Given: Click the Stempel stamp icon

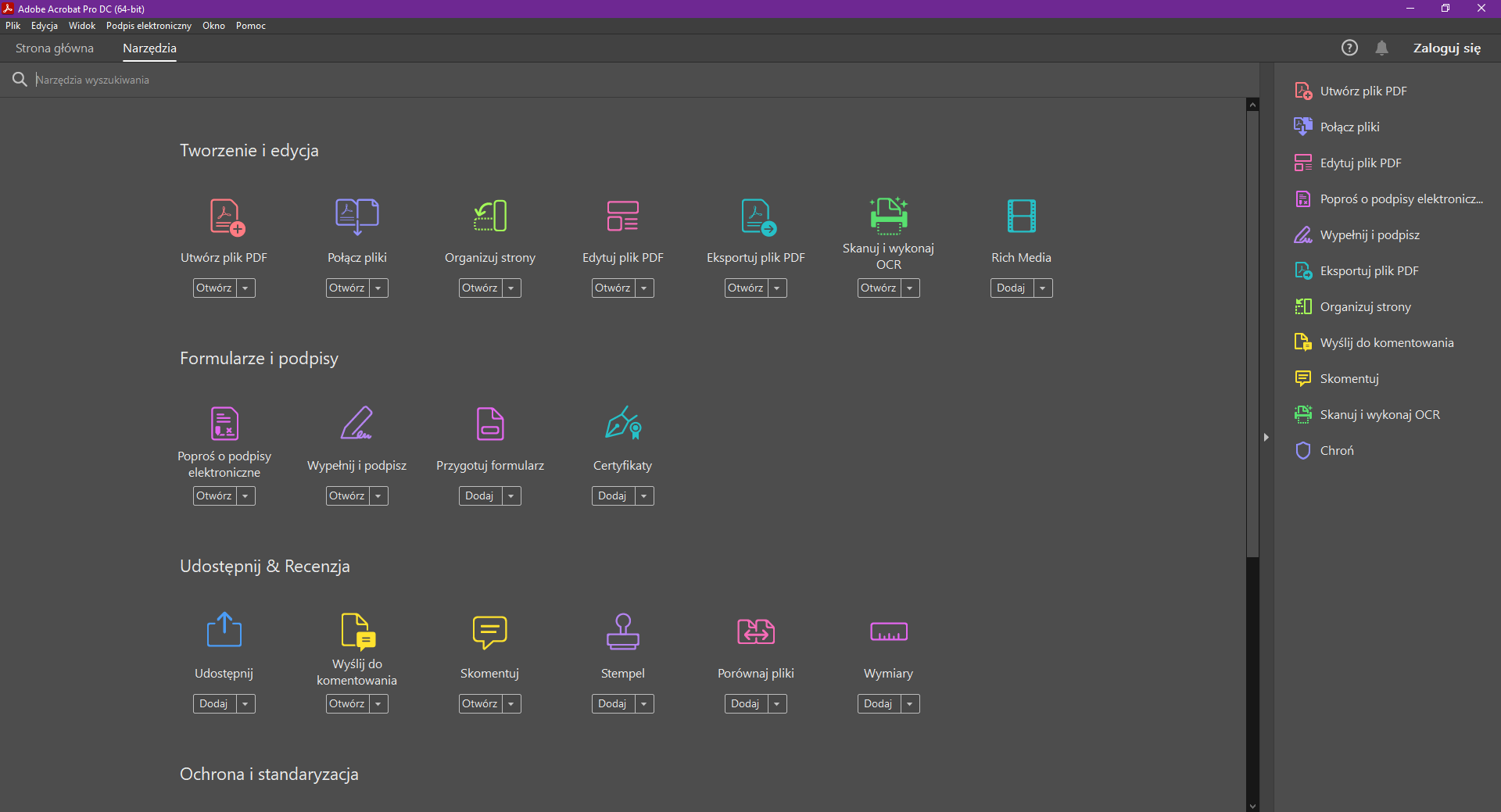Looking at the screenshot, I should pyautogui.click(x=623, y=631).
